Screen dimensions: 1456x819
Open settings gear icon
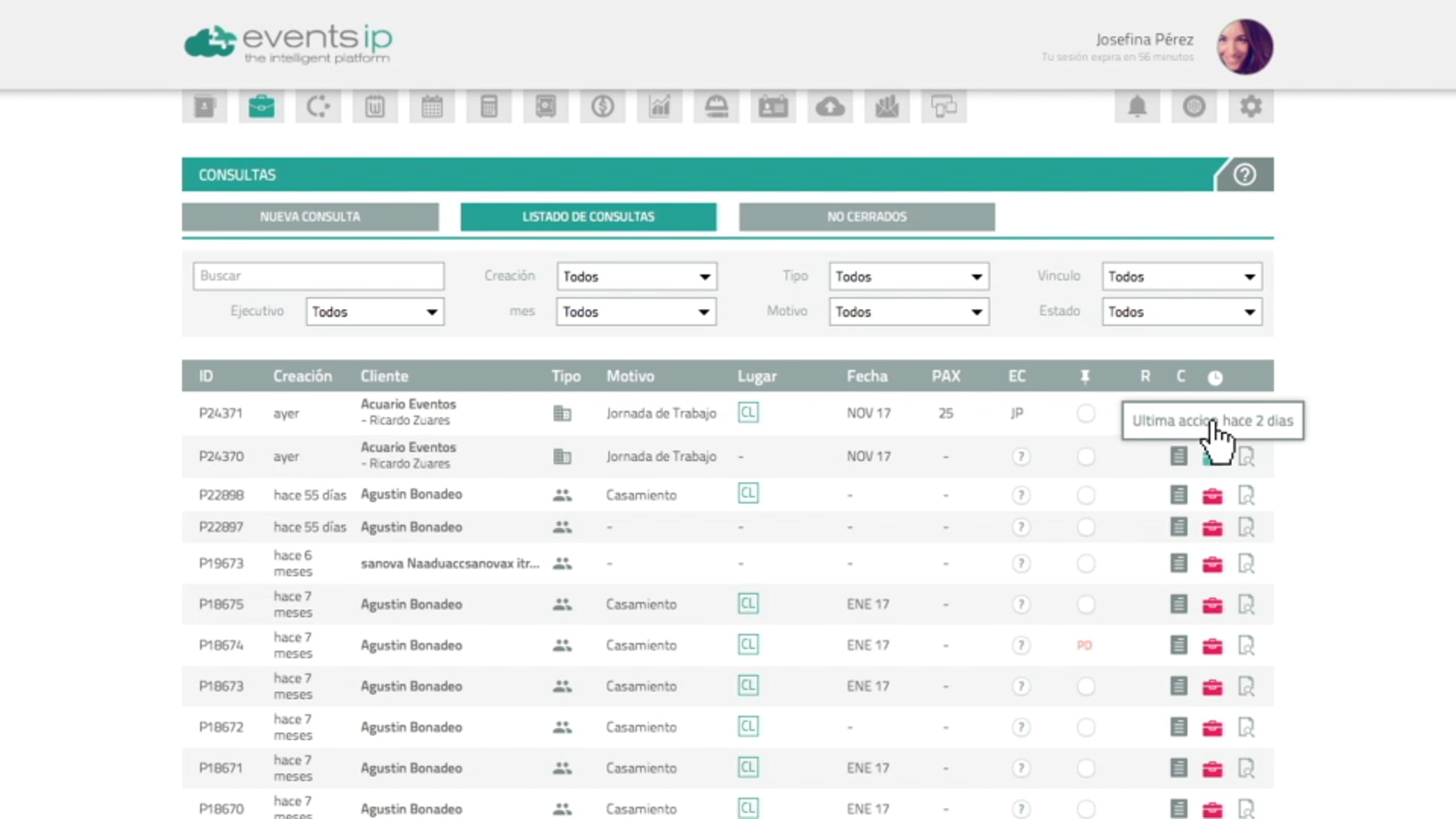[1251, 107]
